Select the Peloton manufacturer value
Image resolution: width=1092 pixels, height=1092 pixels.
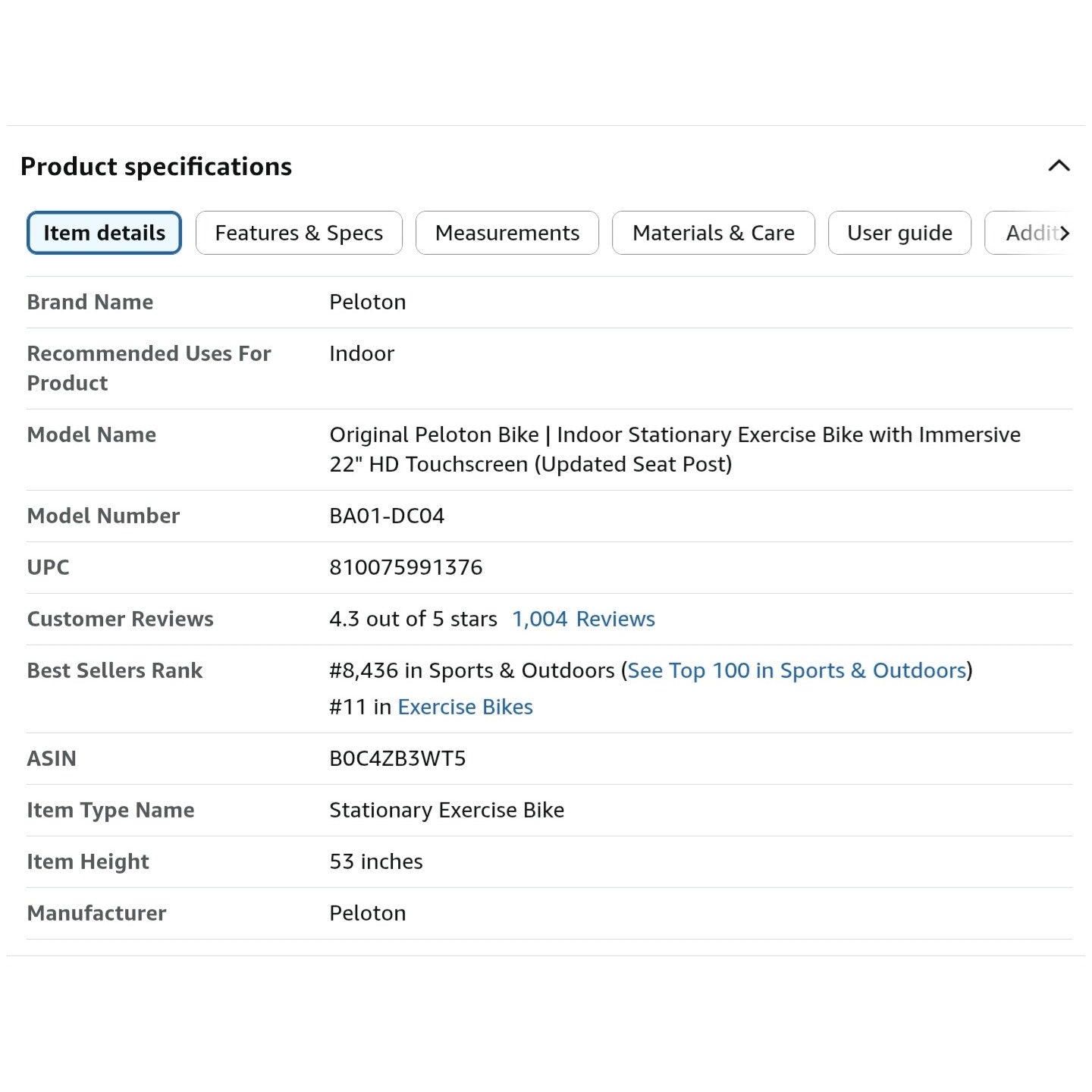[368, 913]
